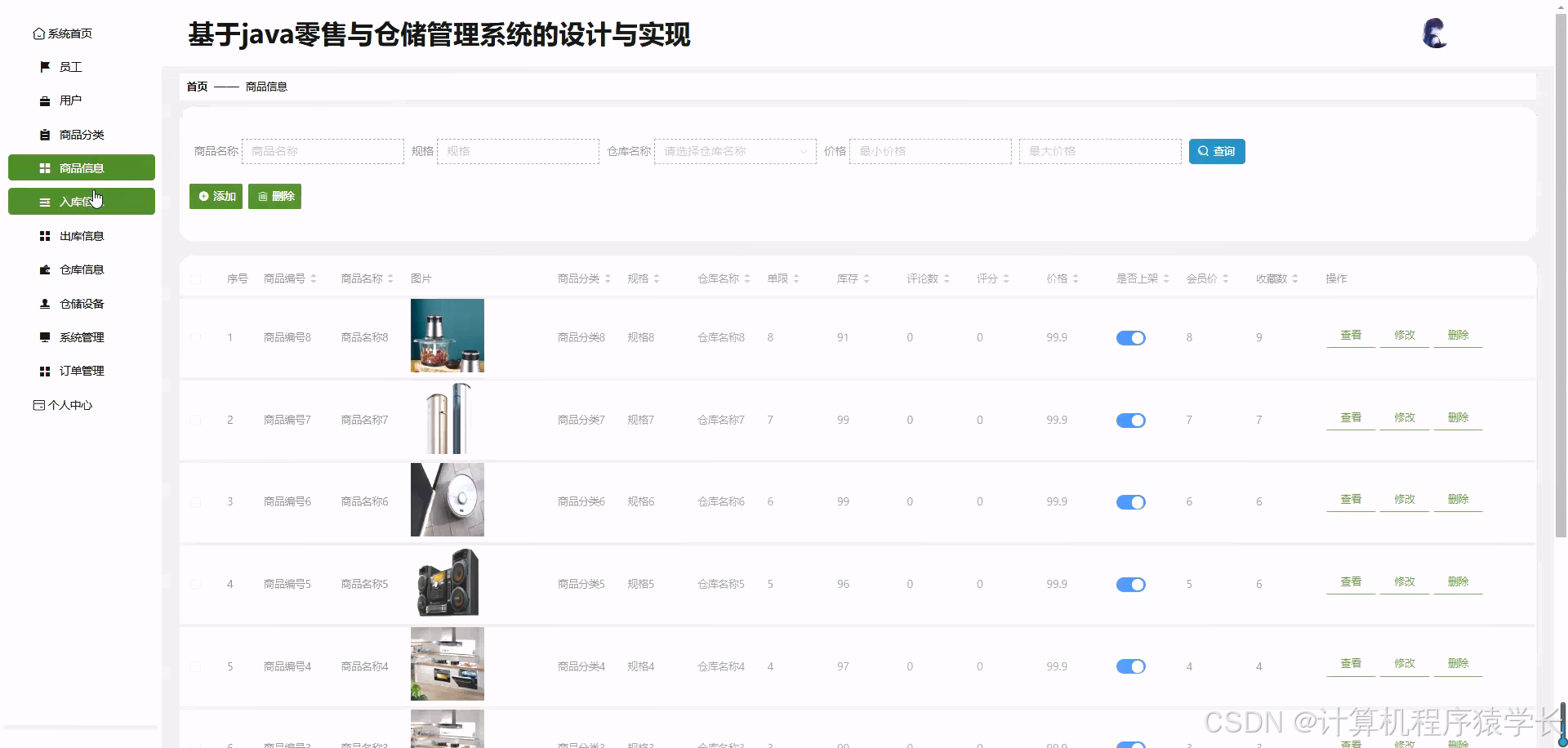Turn off 是否上架 switch on row 3

point(1130,502)
